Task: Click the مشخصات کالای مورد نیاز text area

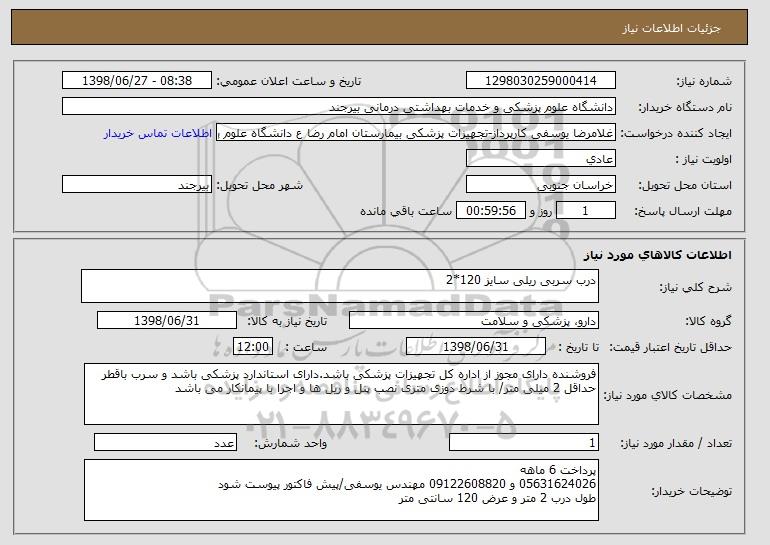Action: pos(341,394)
